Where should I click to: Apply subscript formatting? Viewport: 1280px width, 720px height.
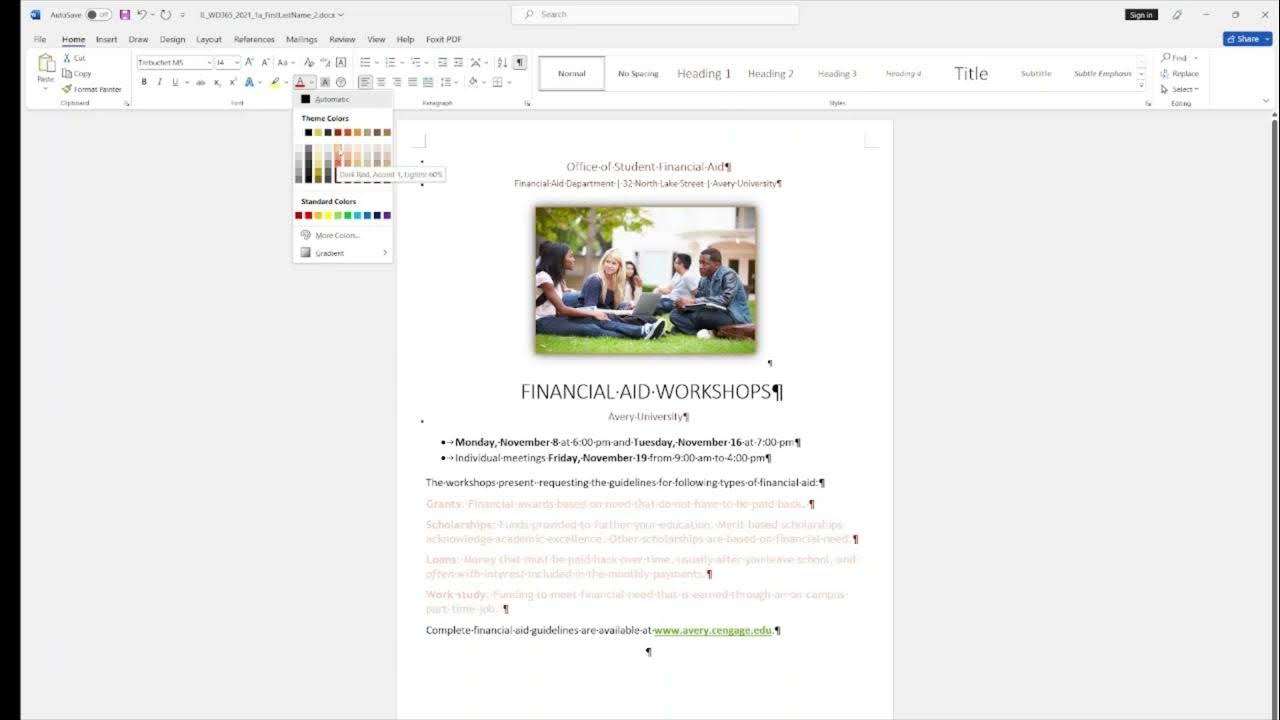217,82
